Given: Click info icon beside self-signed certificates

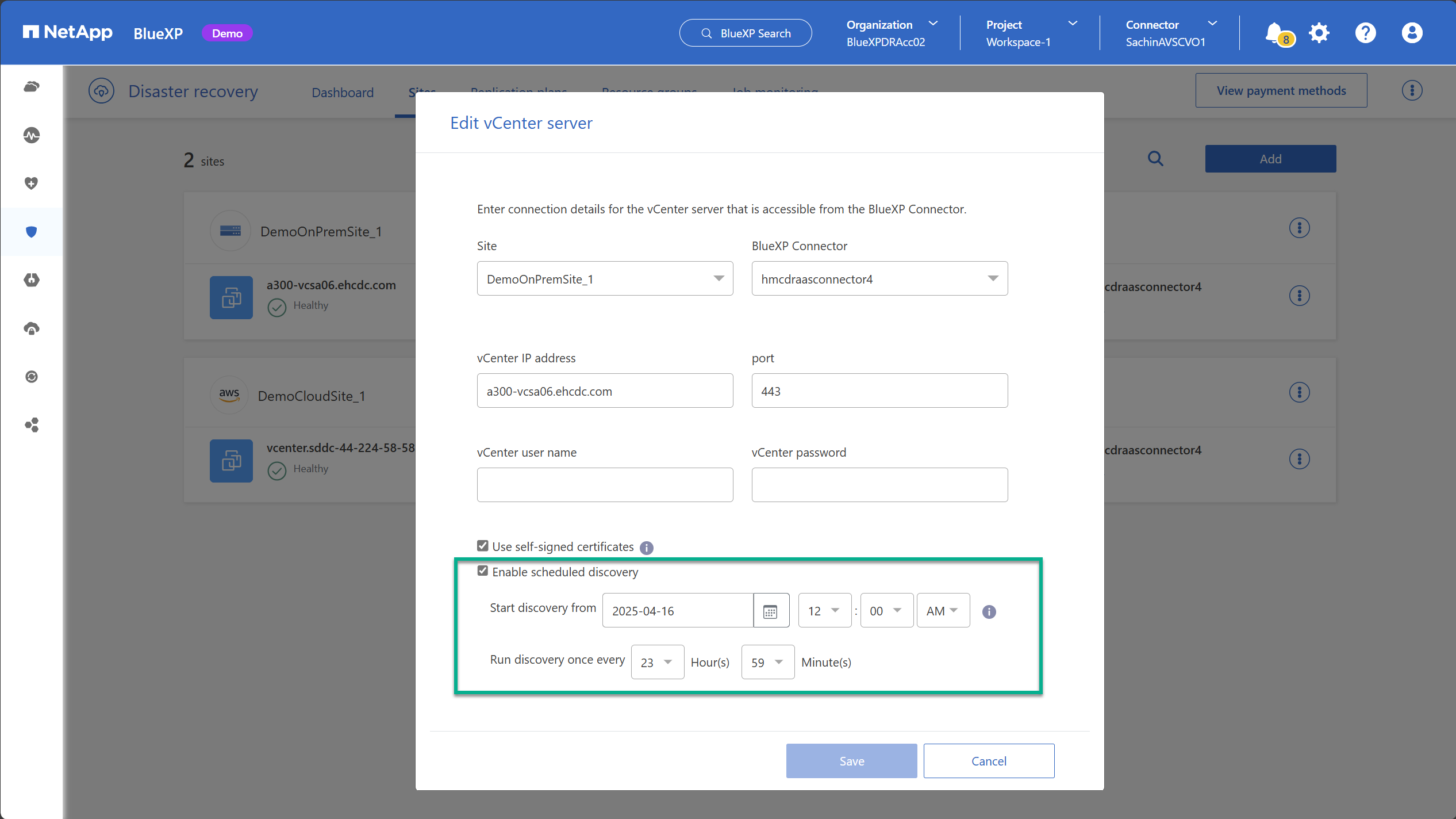Looking at the screenshot, I should (647, 548).
